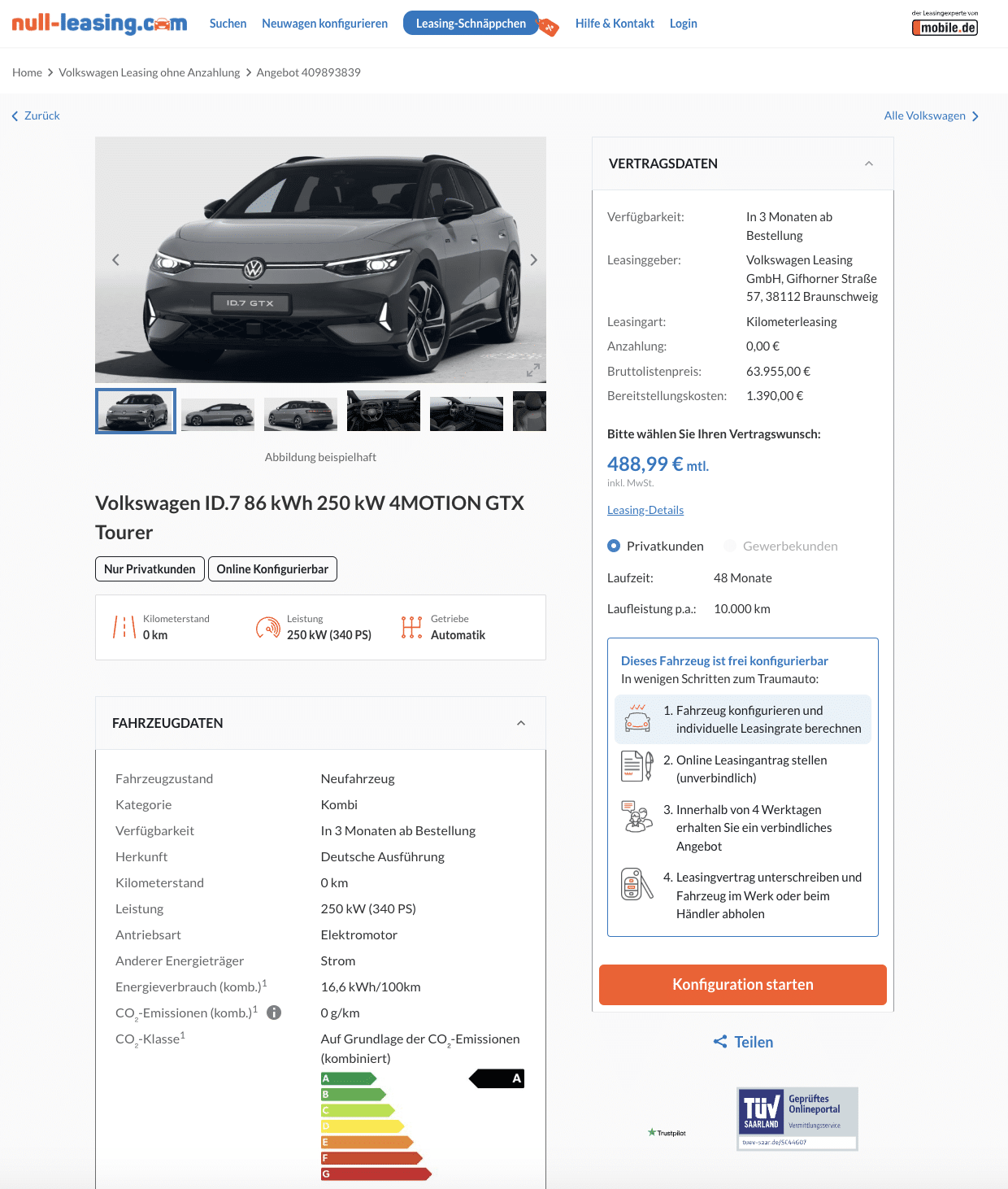The image size is (1008, 1189).
Task: Collapse the Fahrzeugdaten section
Action: pos(521,723)
